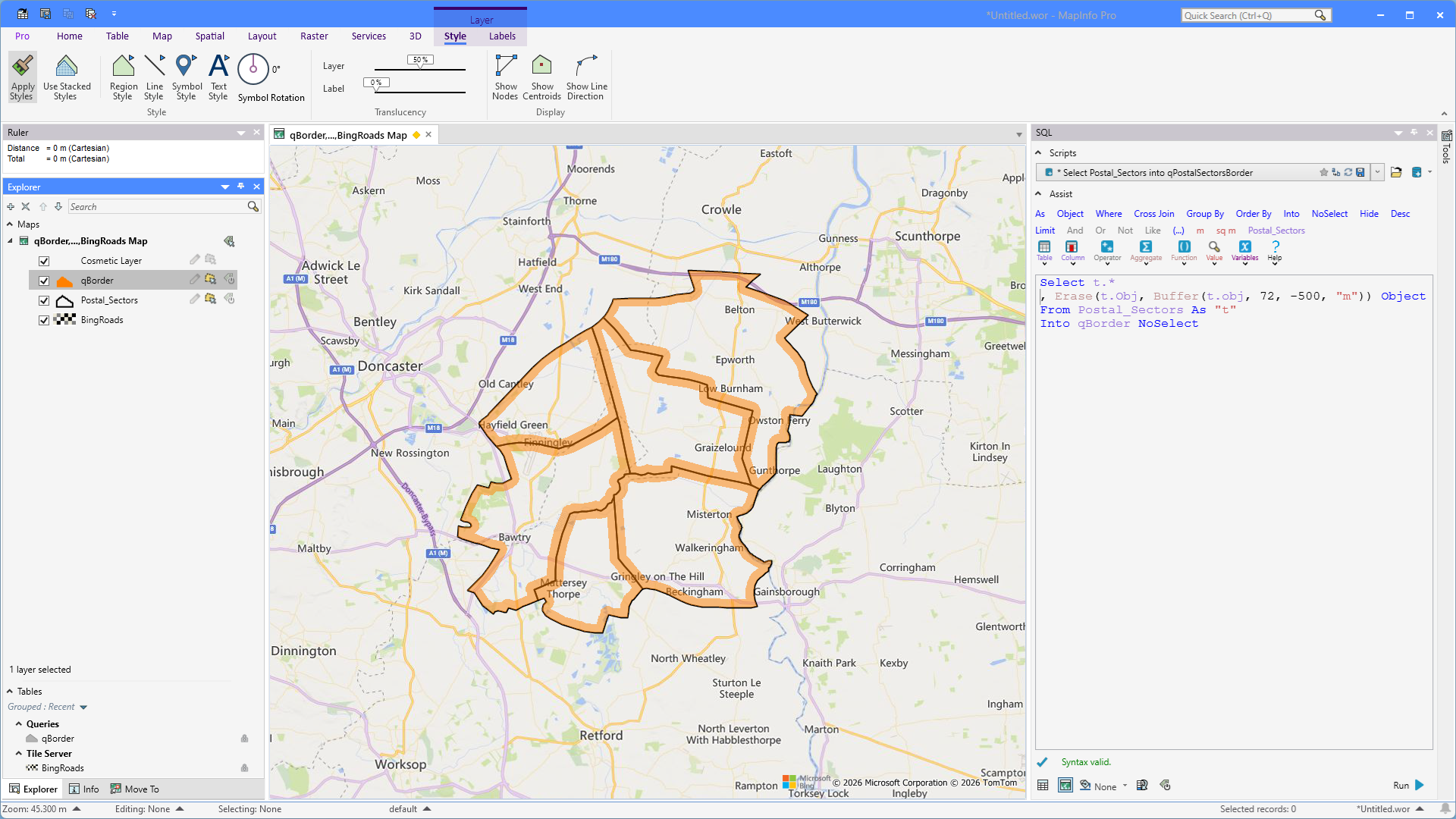Collapse the Scripts section in SQL panel
Viewport: 1456px width, 819px height.
1038,153
